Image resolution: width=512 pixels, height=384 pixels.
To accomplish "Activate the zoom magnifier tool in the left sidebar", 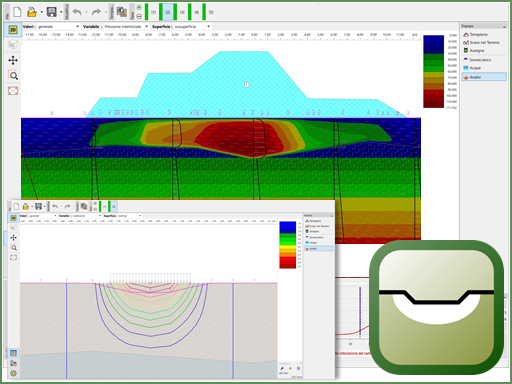I will (13, 76).
